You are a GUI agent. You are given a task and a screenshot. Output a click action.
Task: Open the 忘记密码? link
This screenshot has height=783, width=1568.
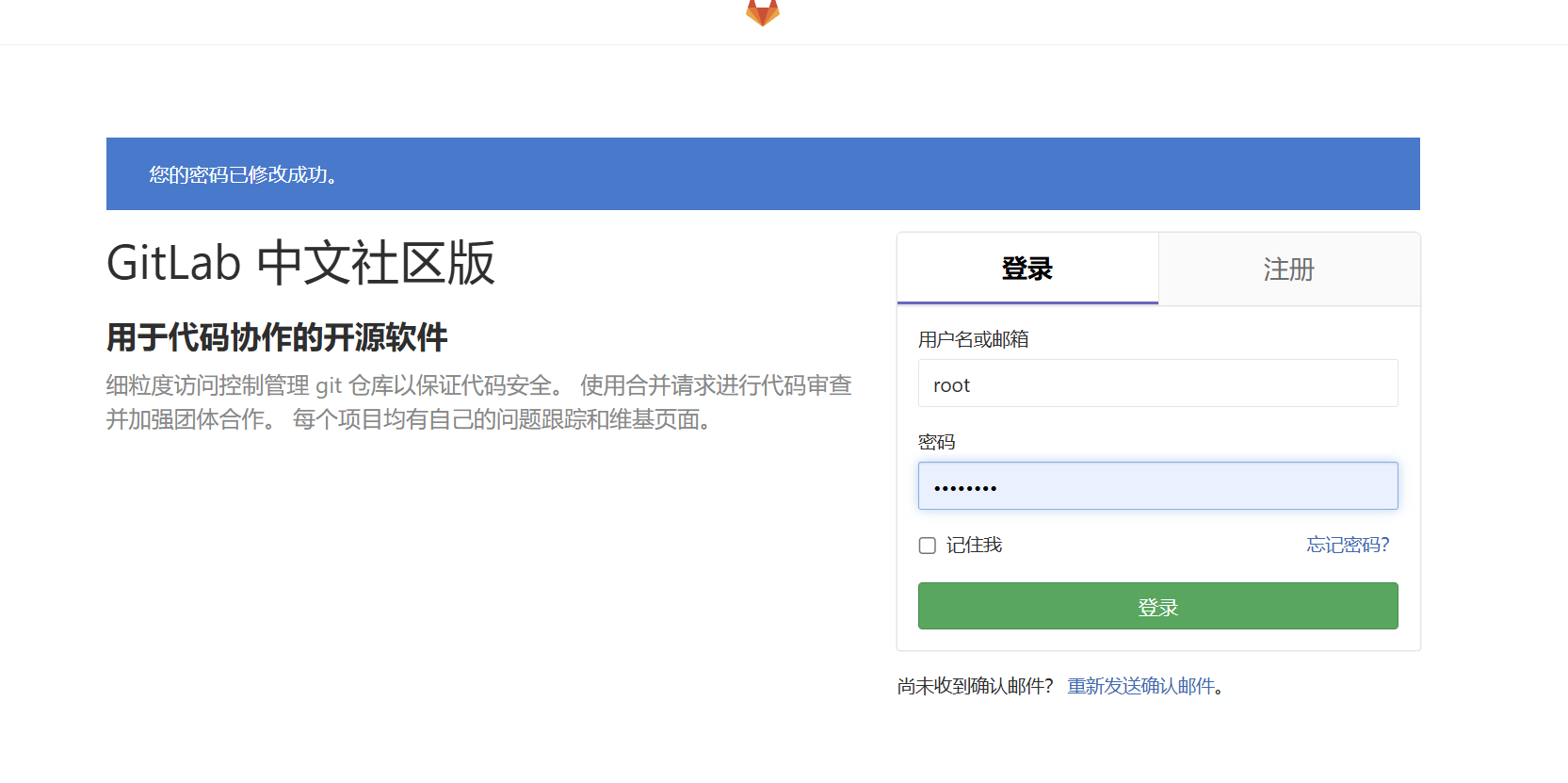(x=1348, y=545)
